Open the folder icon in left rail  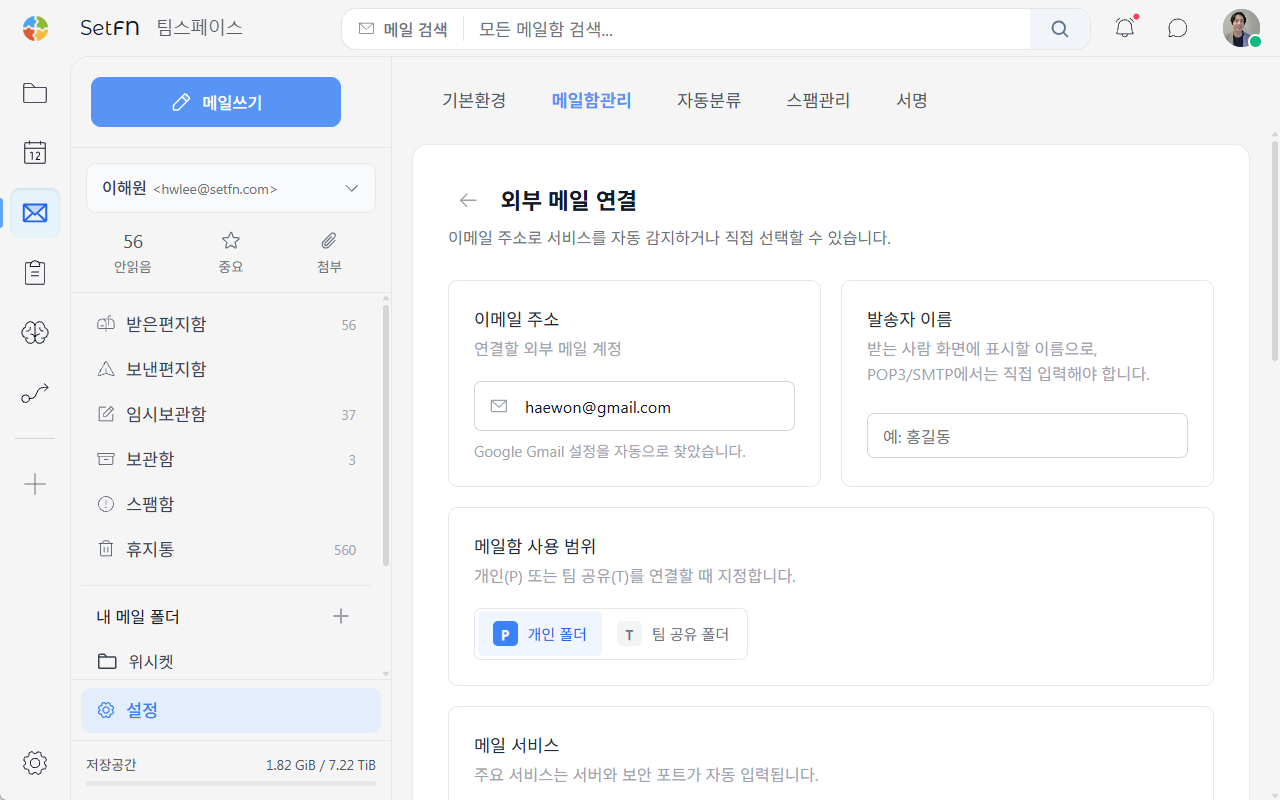(35, 93)
